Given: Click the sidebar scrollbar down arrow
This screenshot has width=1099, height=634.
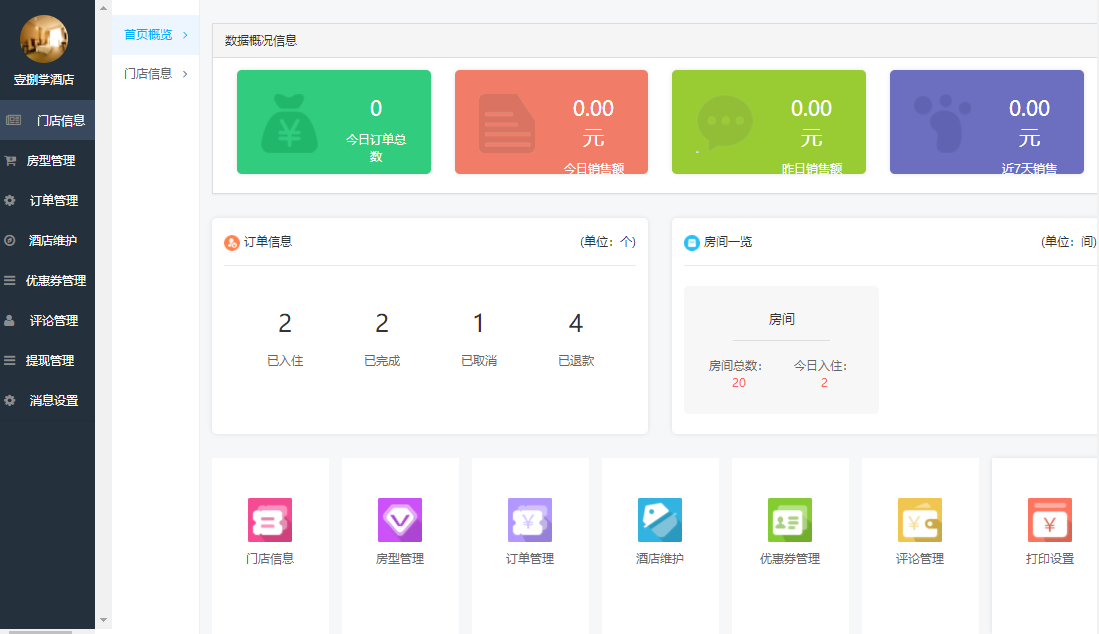Looking at the screenshot, I should point(103,620).
